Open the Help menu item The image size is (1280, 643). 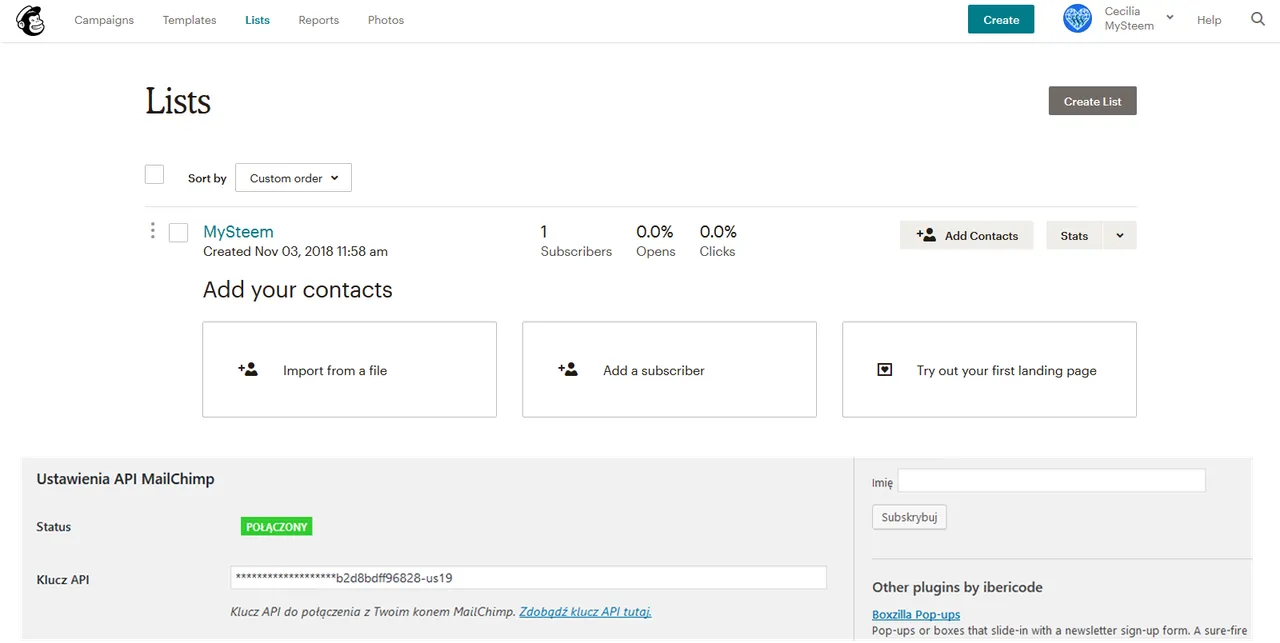[1209, 20]
